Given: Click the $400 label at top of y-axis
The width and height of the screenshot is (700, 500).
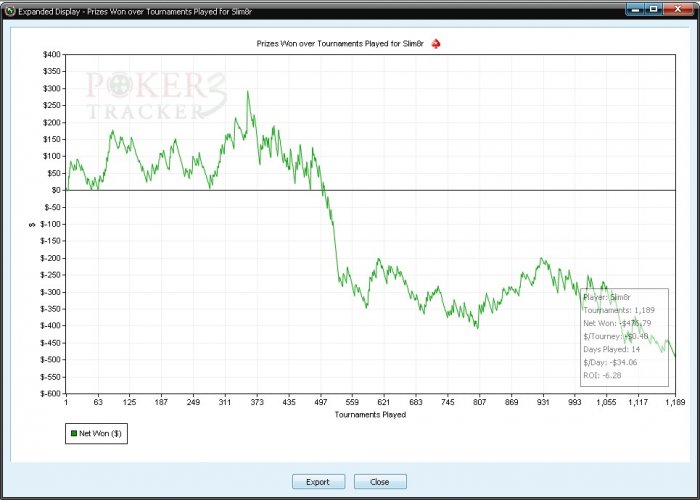Looking at the screenshot, I should click(52, 54).
